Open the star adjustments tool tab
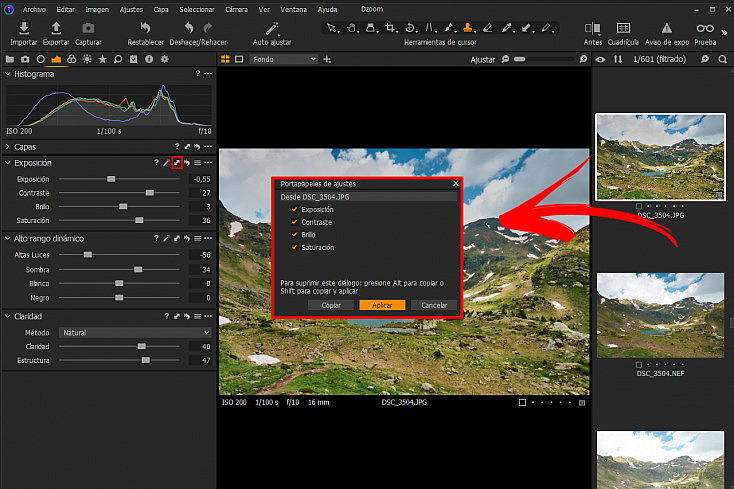 103,59
